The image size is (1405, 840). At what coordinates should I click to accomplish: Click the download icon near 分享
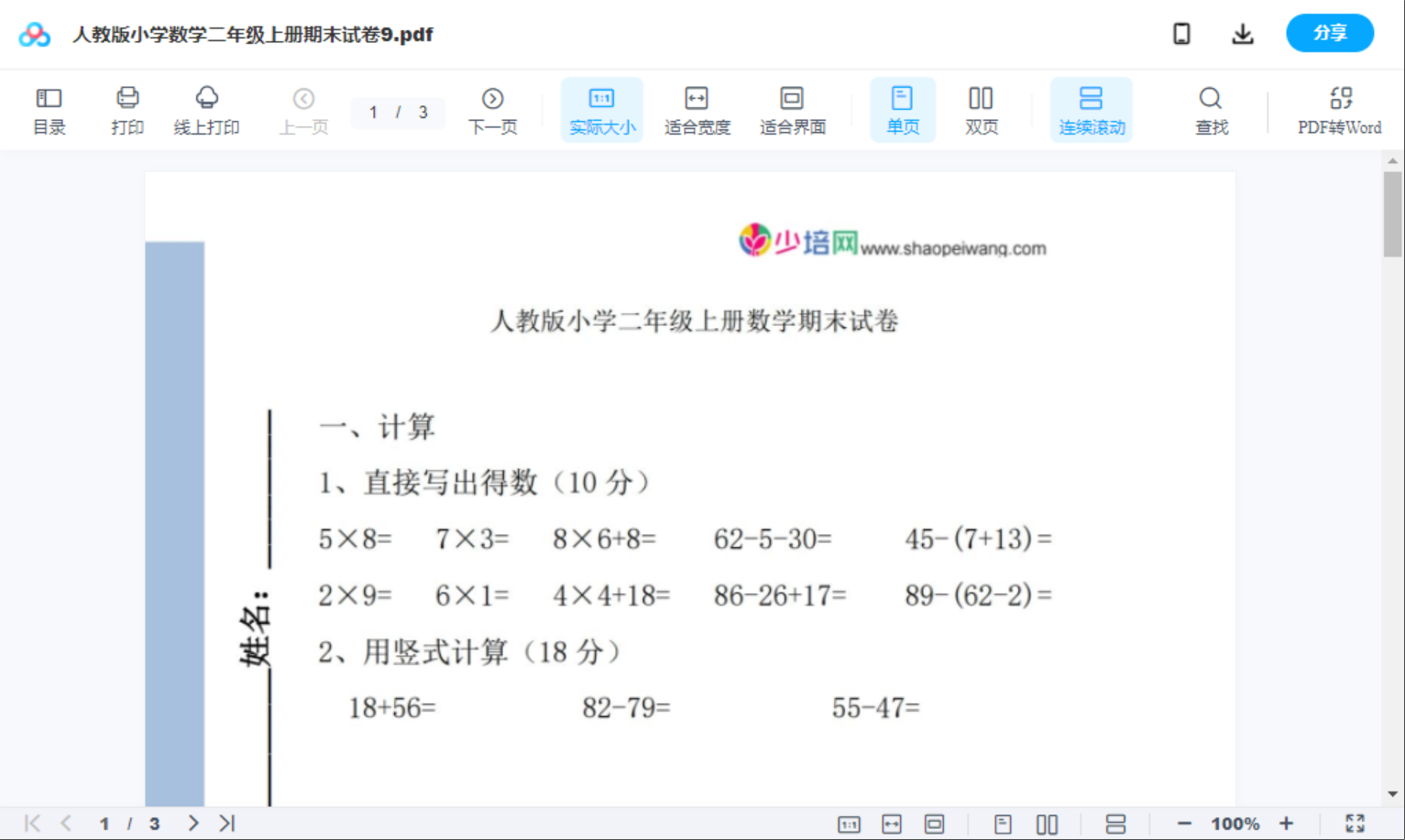(1242, 33)
